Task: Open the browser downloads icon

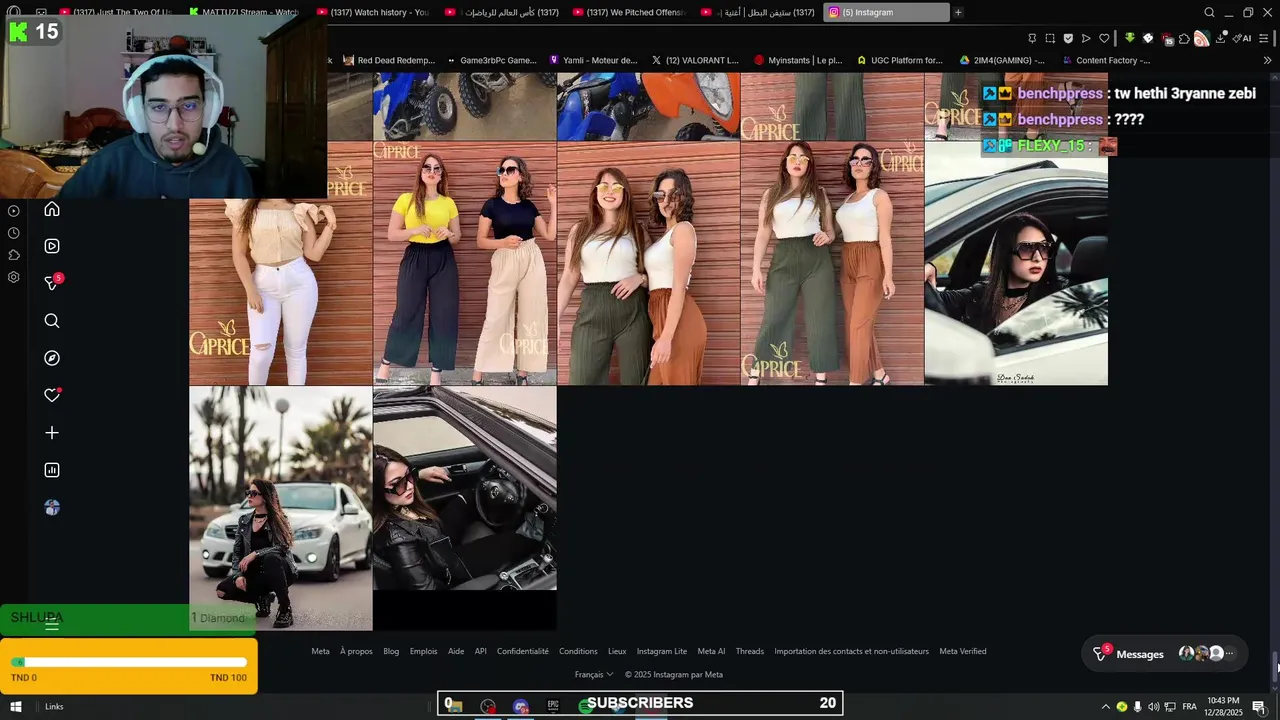Action: point(1221,38)
